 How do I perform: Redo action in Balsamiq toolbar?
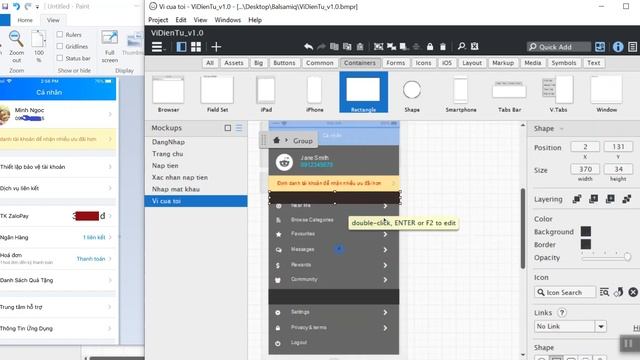click(x=321, y=47)
